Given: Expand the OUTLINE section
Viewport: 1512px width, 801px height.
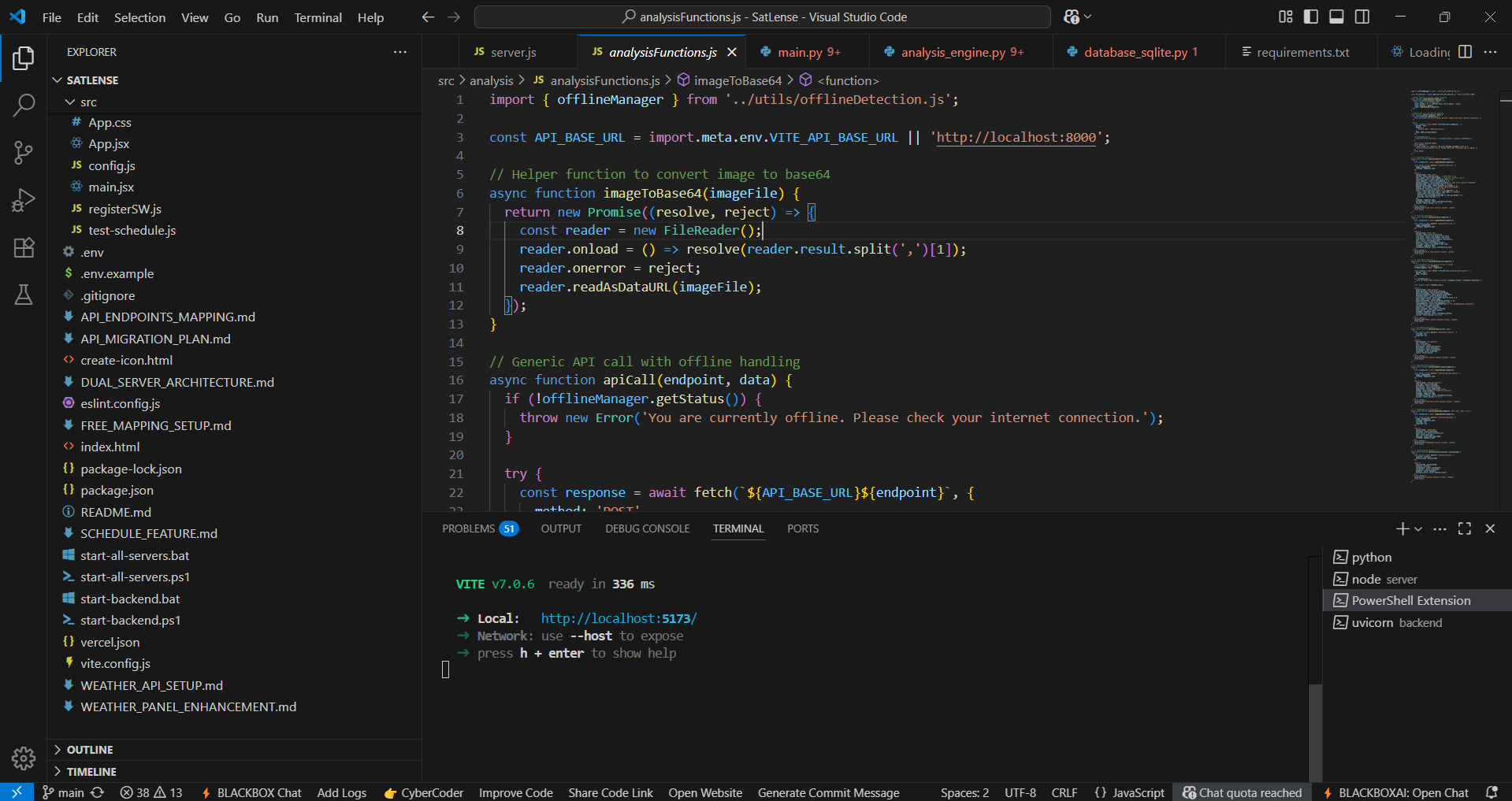Looking at the screenshot, I should [x=90, y=750].
